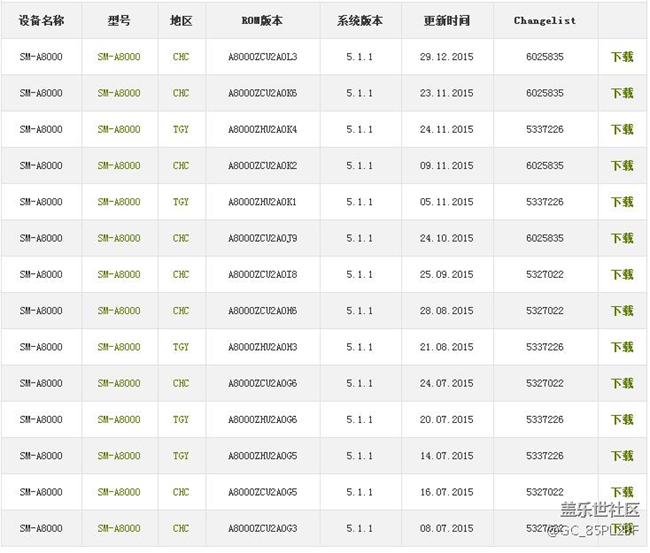This screenshot has height=553, width=650.
Task: Download ROM A8000ZCU2AOI8
Action: [x=622, y=274]
